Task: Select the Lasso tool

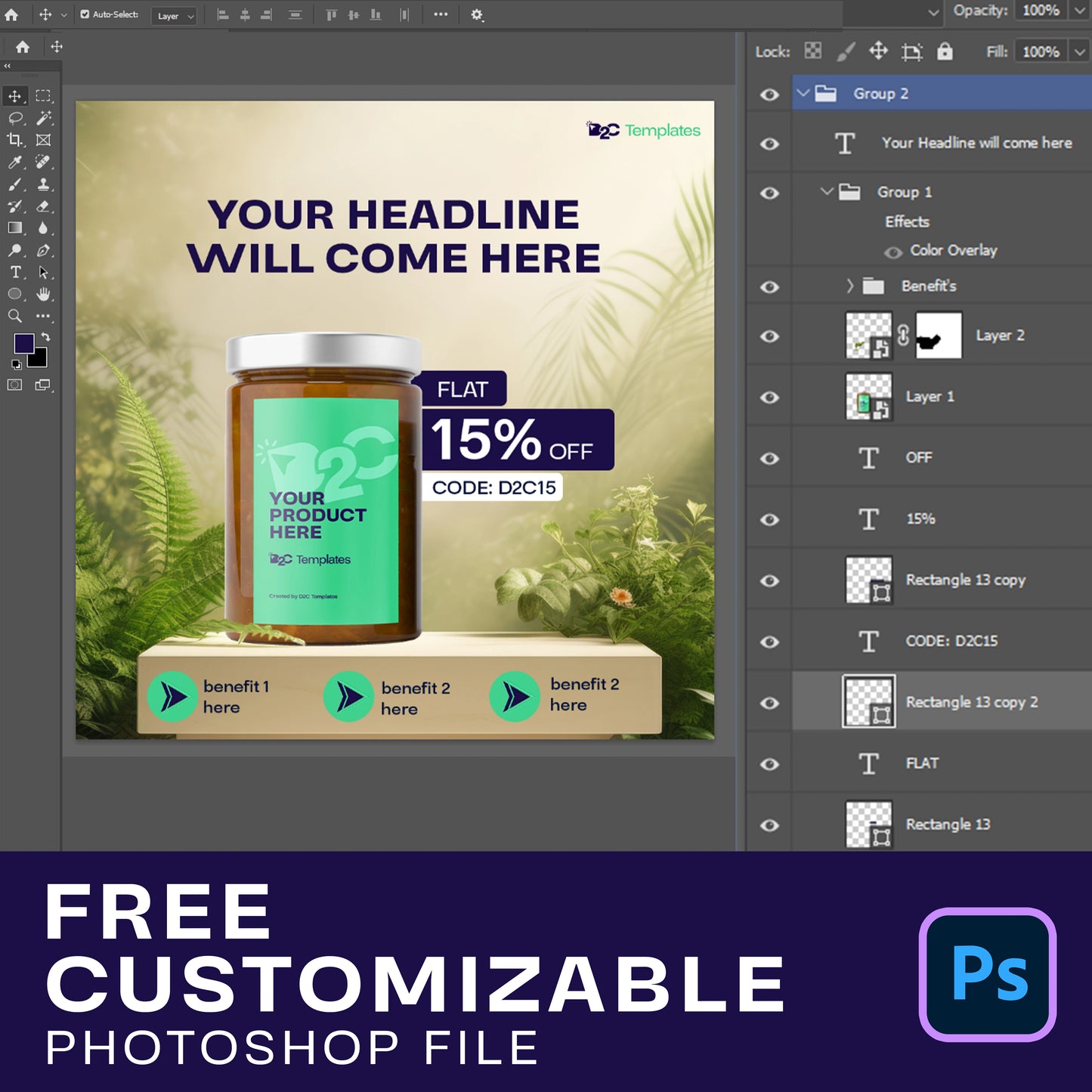Action: pos(15,118)
